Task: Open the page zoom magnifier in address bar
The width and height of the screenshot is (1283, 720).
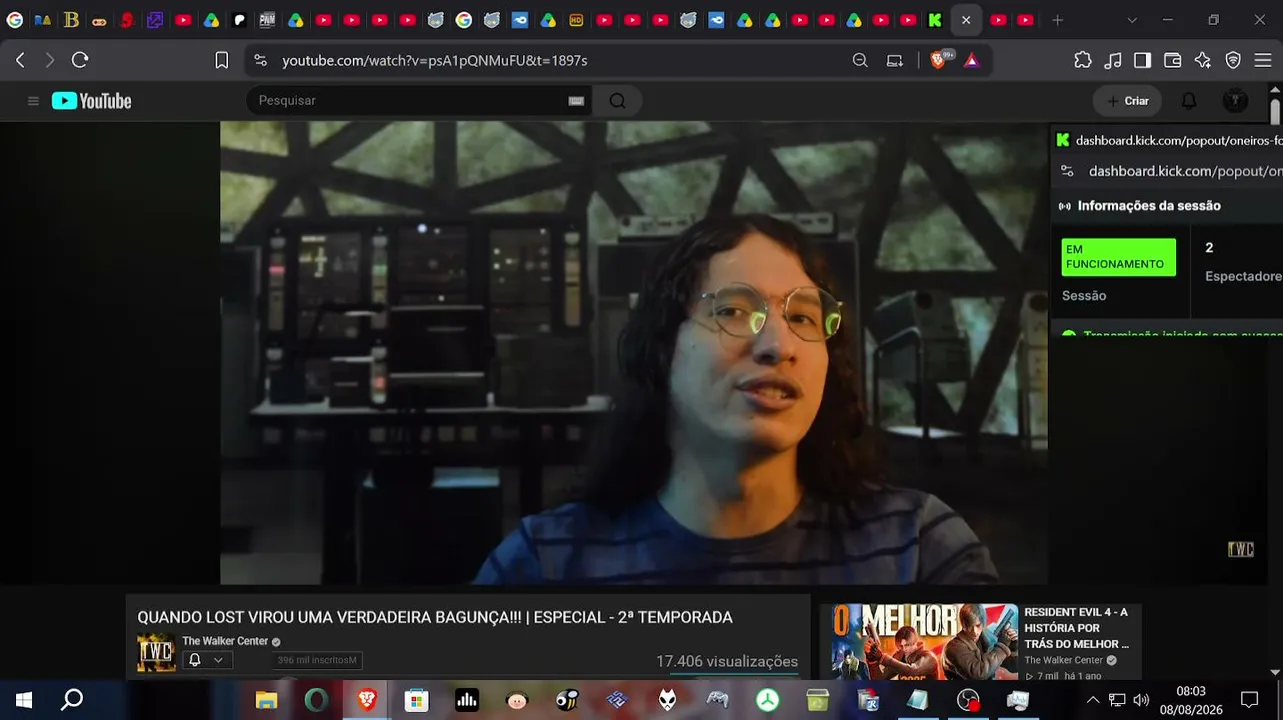Action: pyautogui.click(x=860, y=60)
